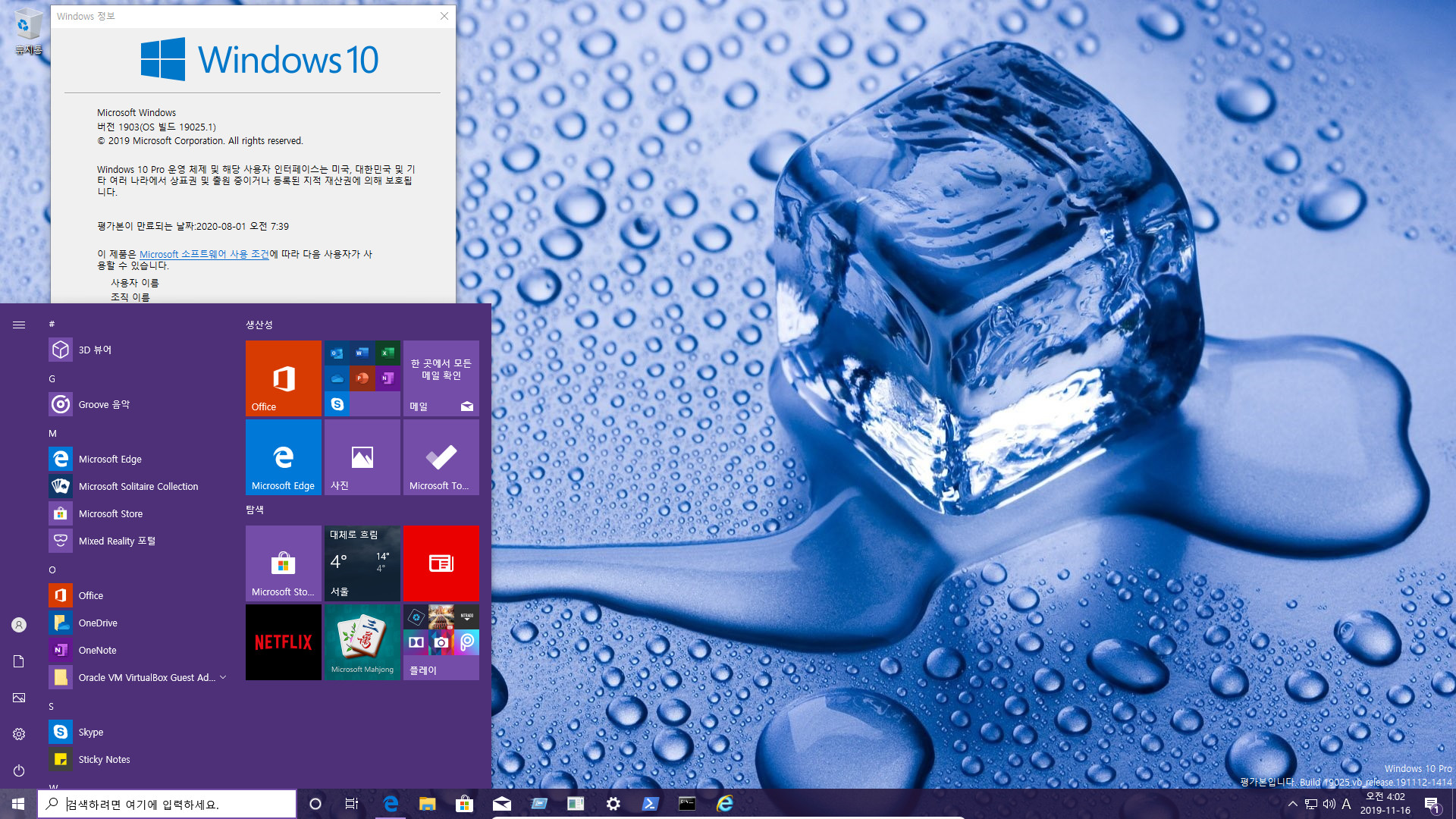The image size is (1456, 819).
Task: Open Microsoft Store from the taskbar
Action: (464, 804)
